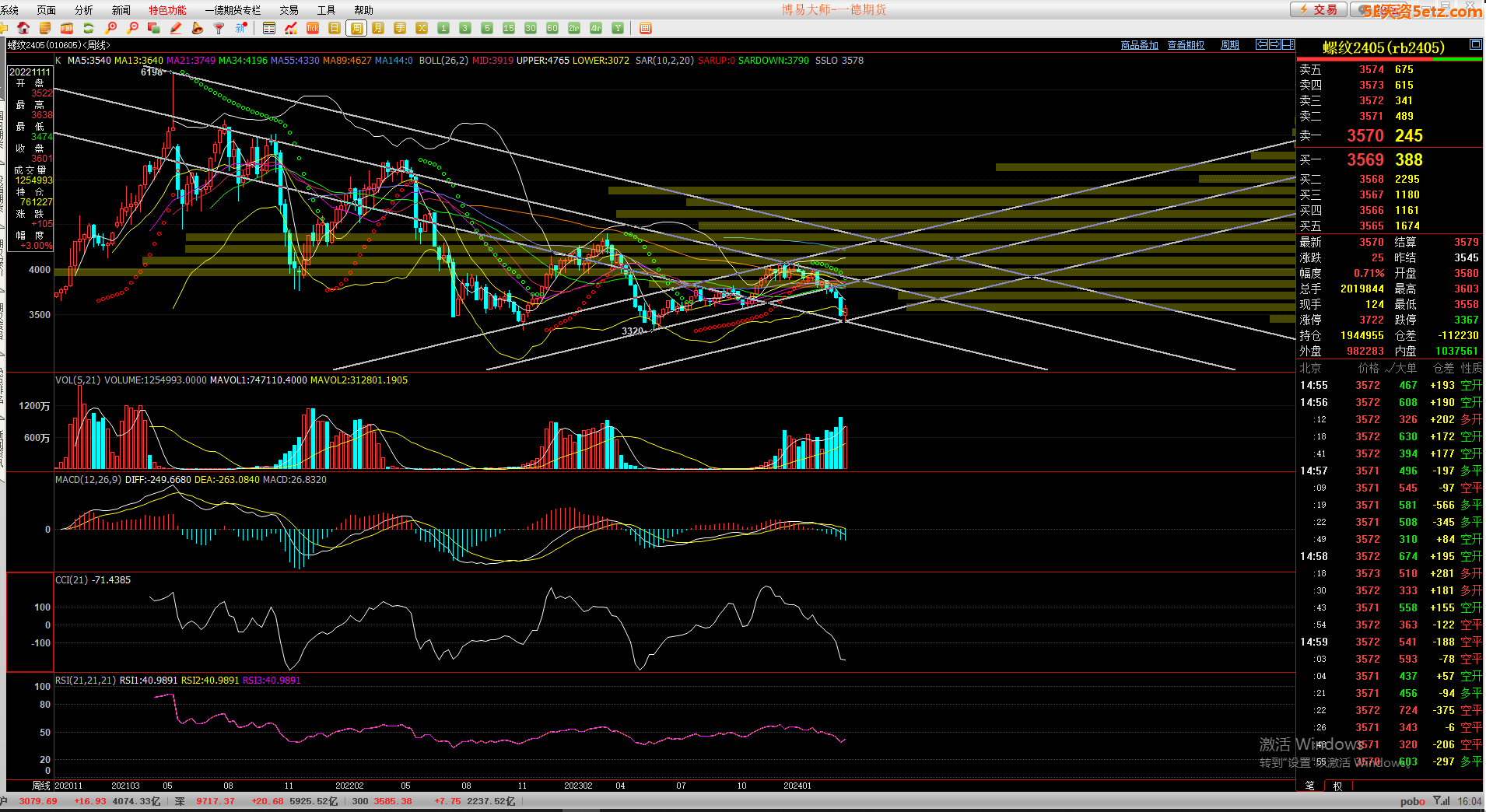Click the 商品叠加 link
The height and width of the screenshot is (812, 1486).
[x=1139, y=45]
